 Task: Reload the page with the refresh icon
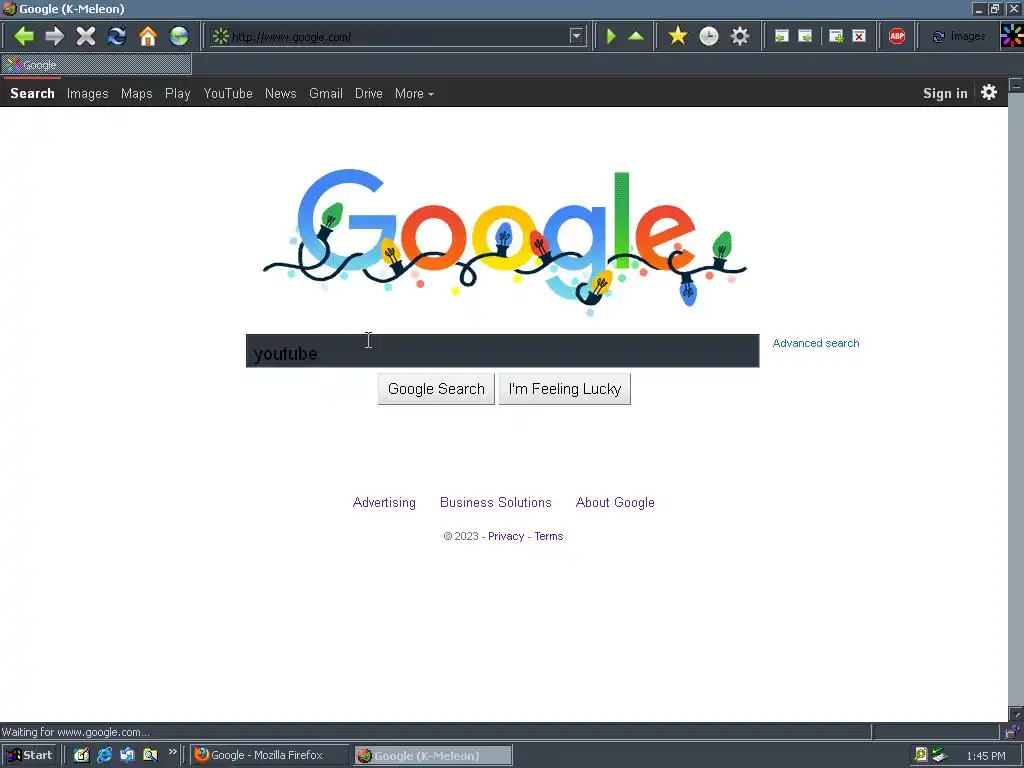tap(117, 36)
